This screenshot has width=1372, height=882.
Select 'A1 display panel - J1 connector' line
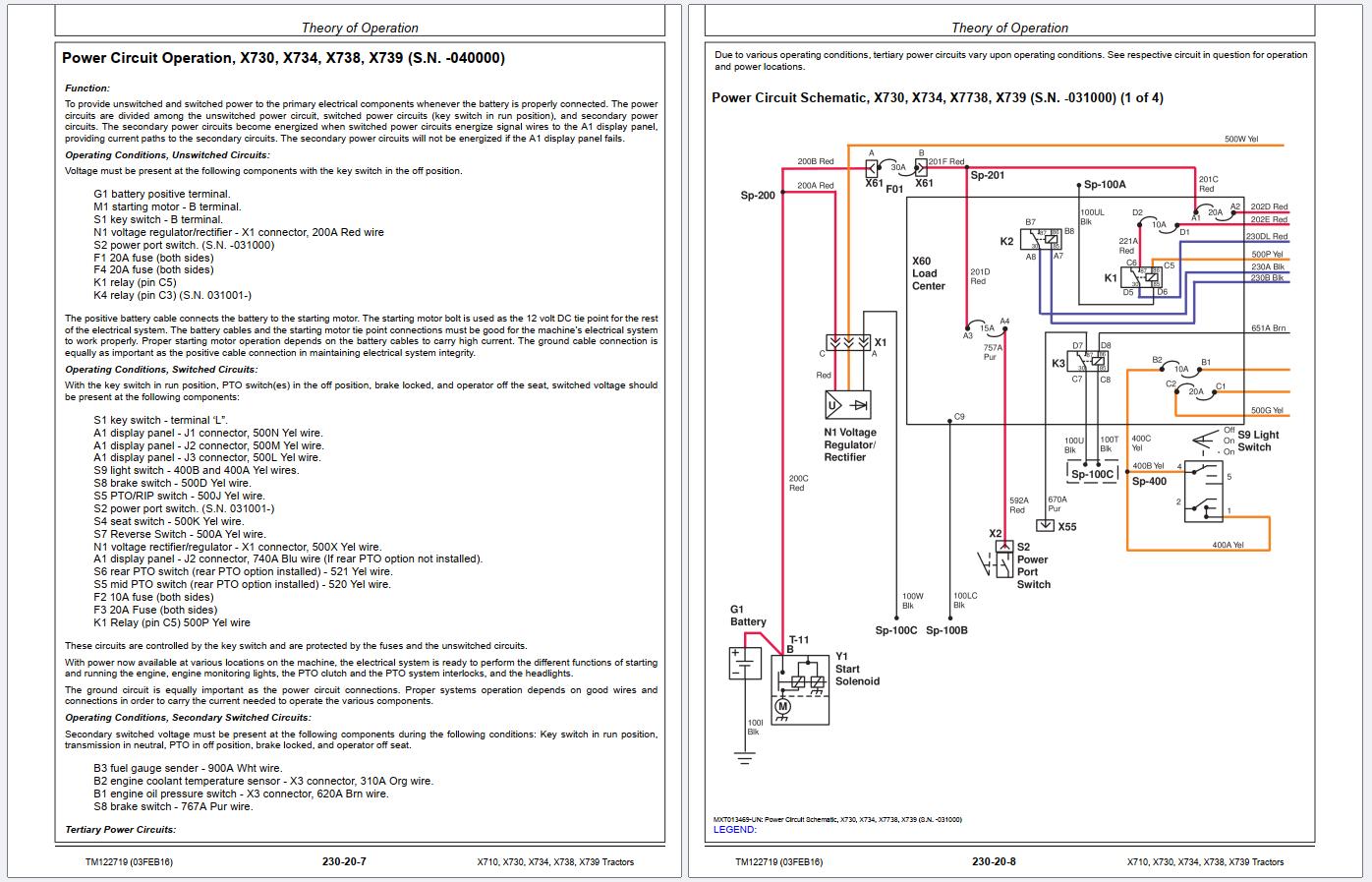pos(208,433)
